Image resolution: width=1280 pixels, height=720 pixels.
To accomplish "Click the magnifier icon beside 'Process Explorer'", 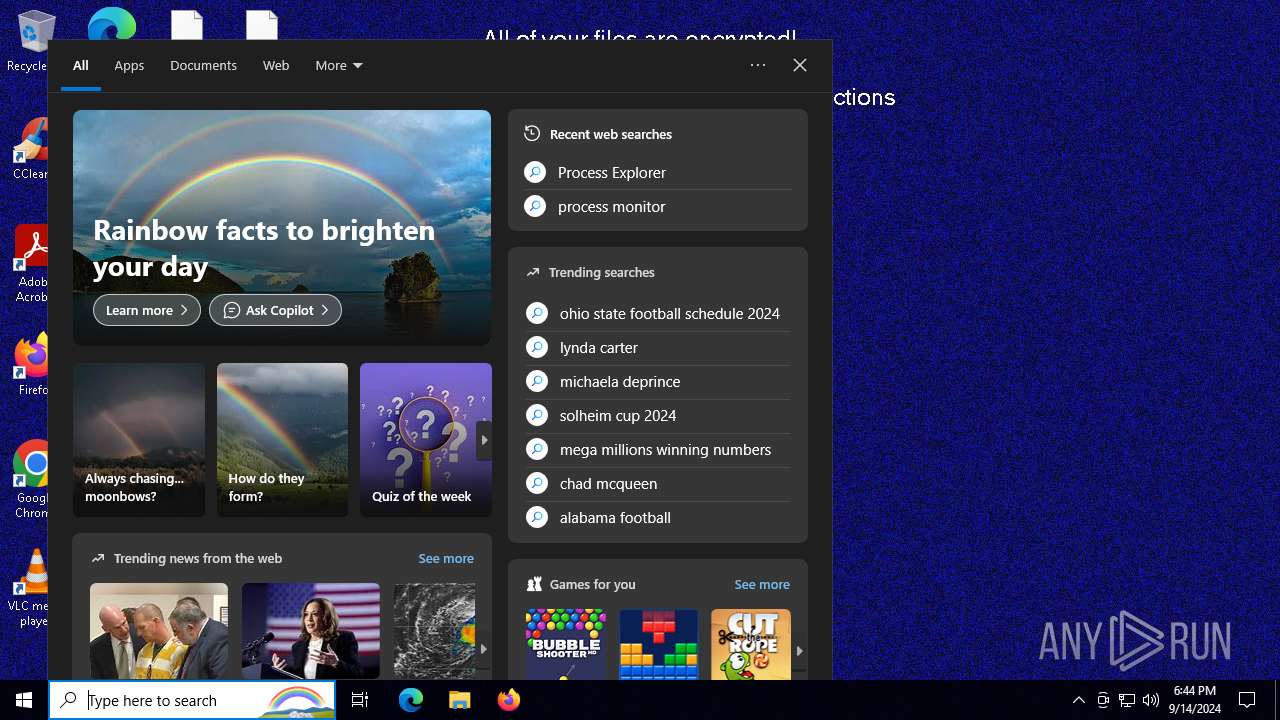I will (x=535, y=172).
